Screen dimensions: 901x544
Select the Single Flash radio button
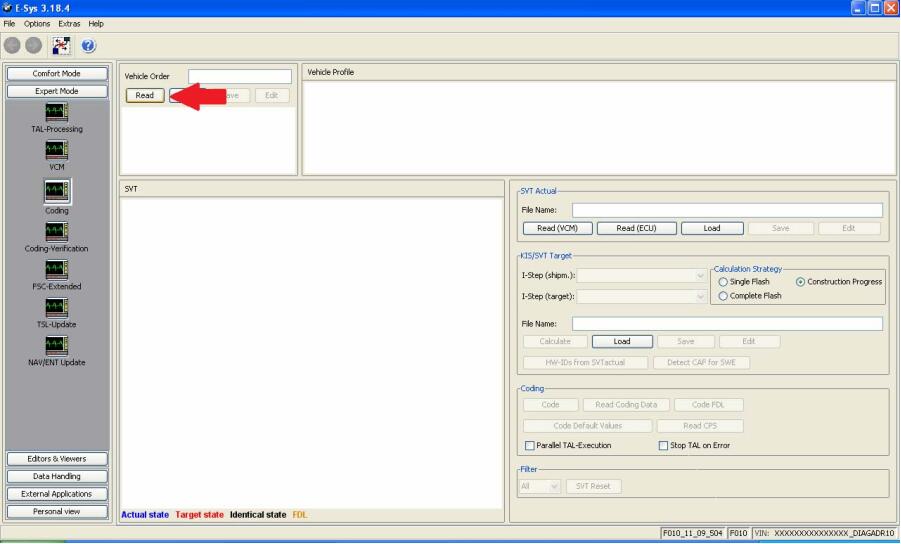(723, 282)
